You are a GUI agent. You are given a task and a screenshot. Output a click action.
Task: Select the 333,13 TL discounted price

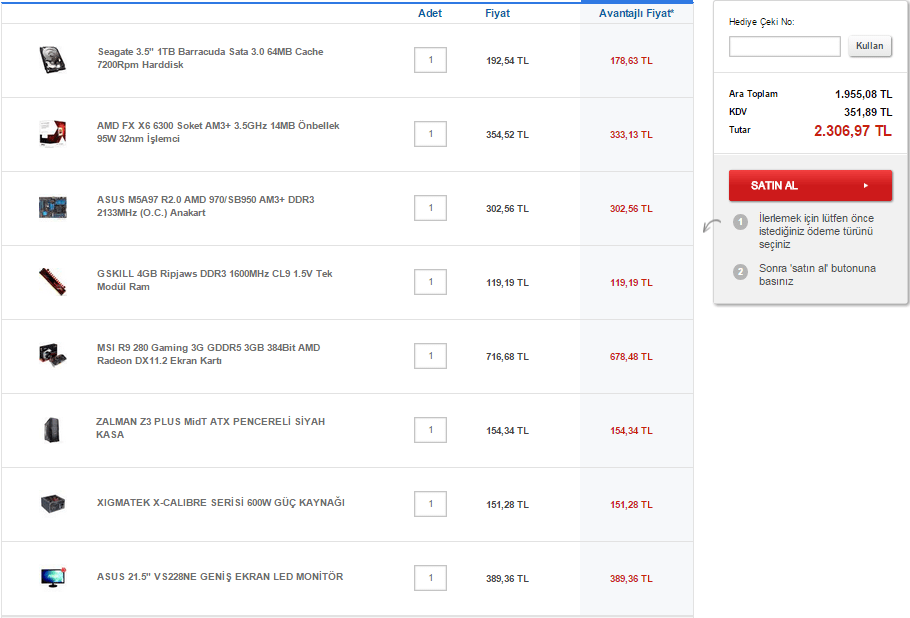(631, 135)
